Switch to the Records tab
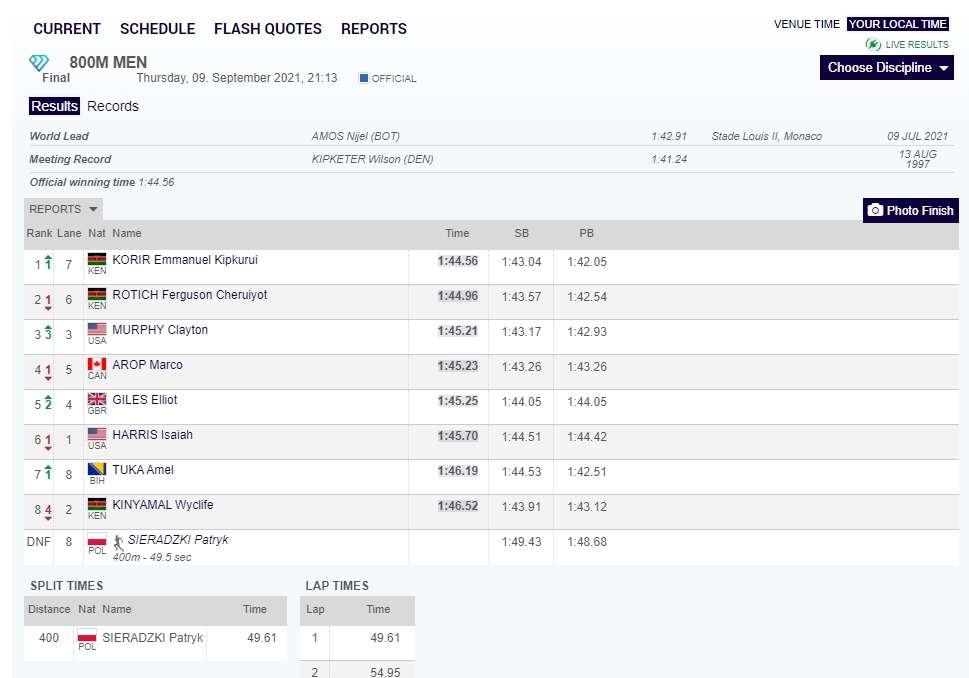Viewport: 969px width, 678px height. coord(113,106)
